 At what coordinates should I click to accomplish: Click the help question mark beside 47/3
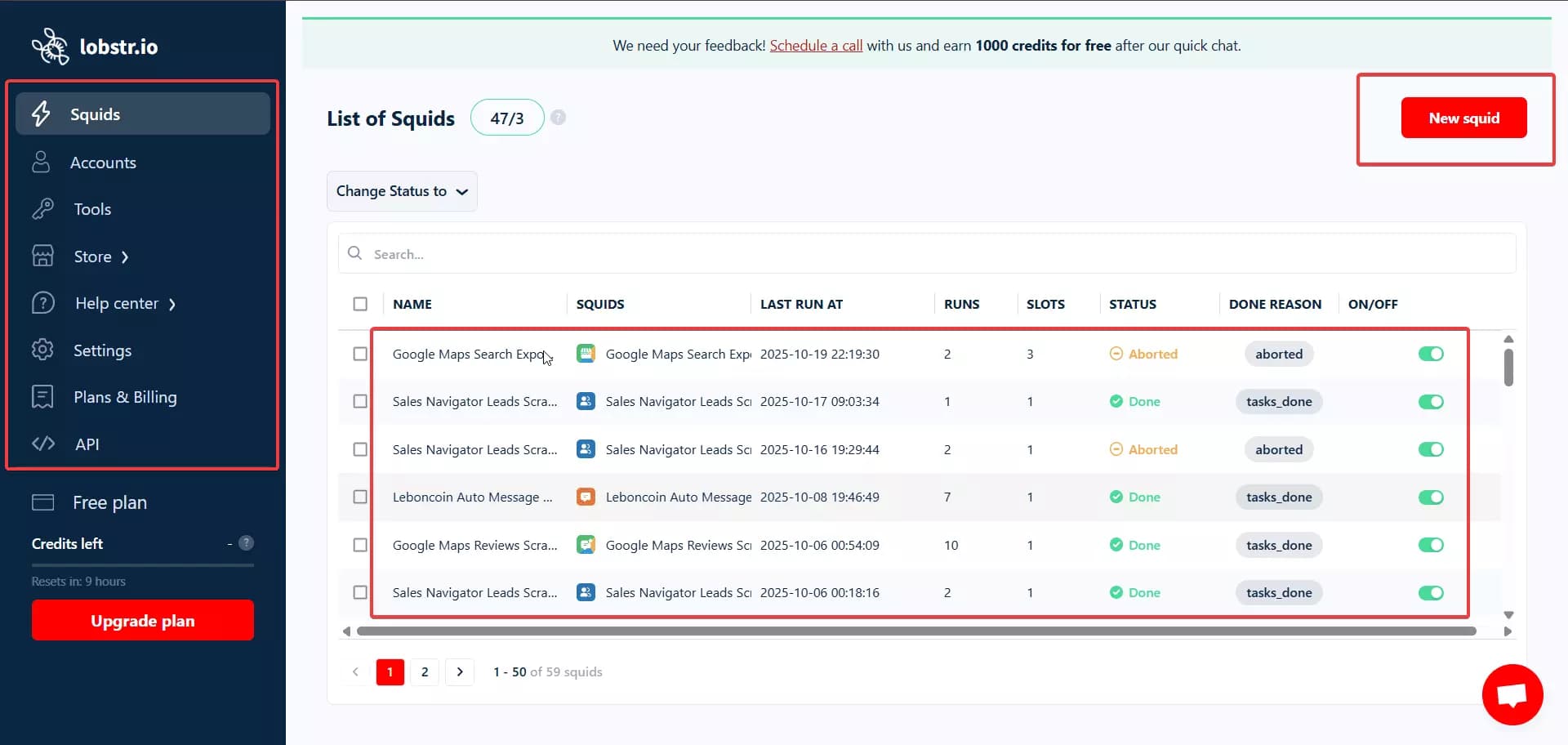click(558, 117)
